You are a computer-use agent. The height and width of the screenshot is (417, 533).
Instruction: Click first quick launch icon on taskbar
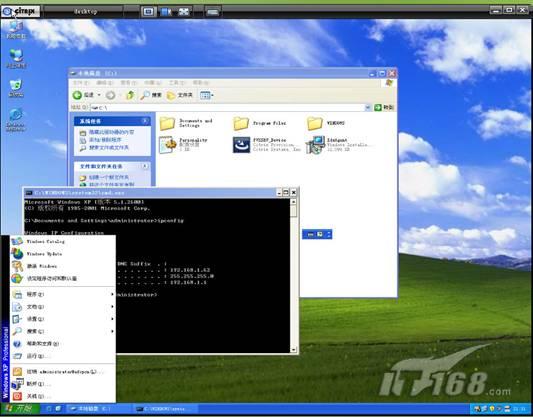tap(49, 409)
